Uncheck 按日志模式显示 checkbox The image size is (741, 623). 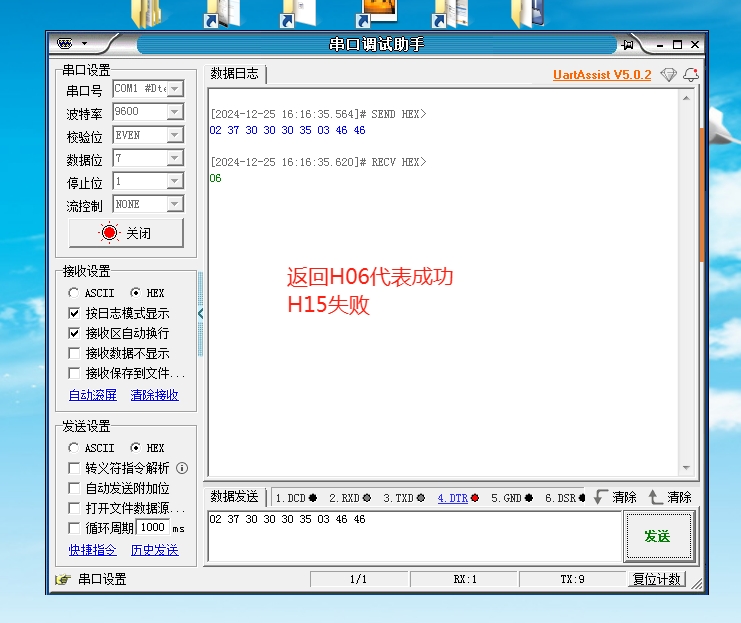[x=74, y=313]
